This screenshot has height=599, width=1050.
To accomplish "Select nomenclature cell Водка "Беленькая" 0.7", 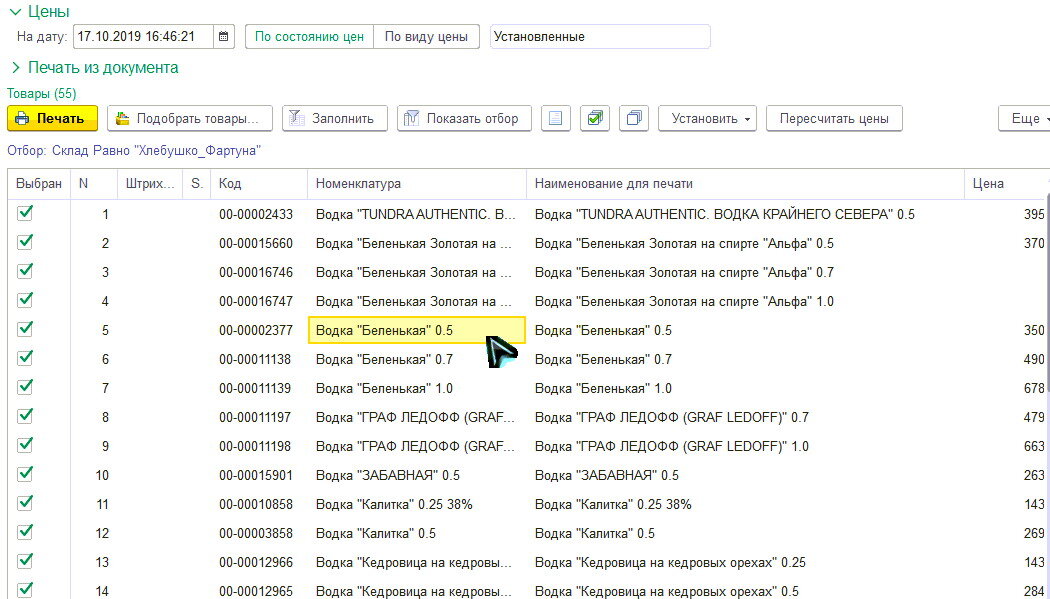I will coord(417,359).
